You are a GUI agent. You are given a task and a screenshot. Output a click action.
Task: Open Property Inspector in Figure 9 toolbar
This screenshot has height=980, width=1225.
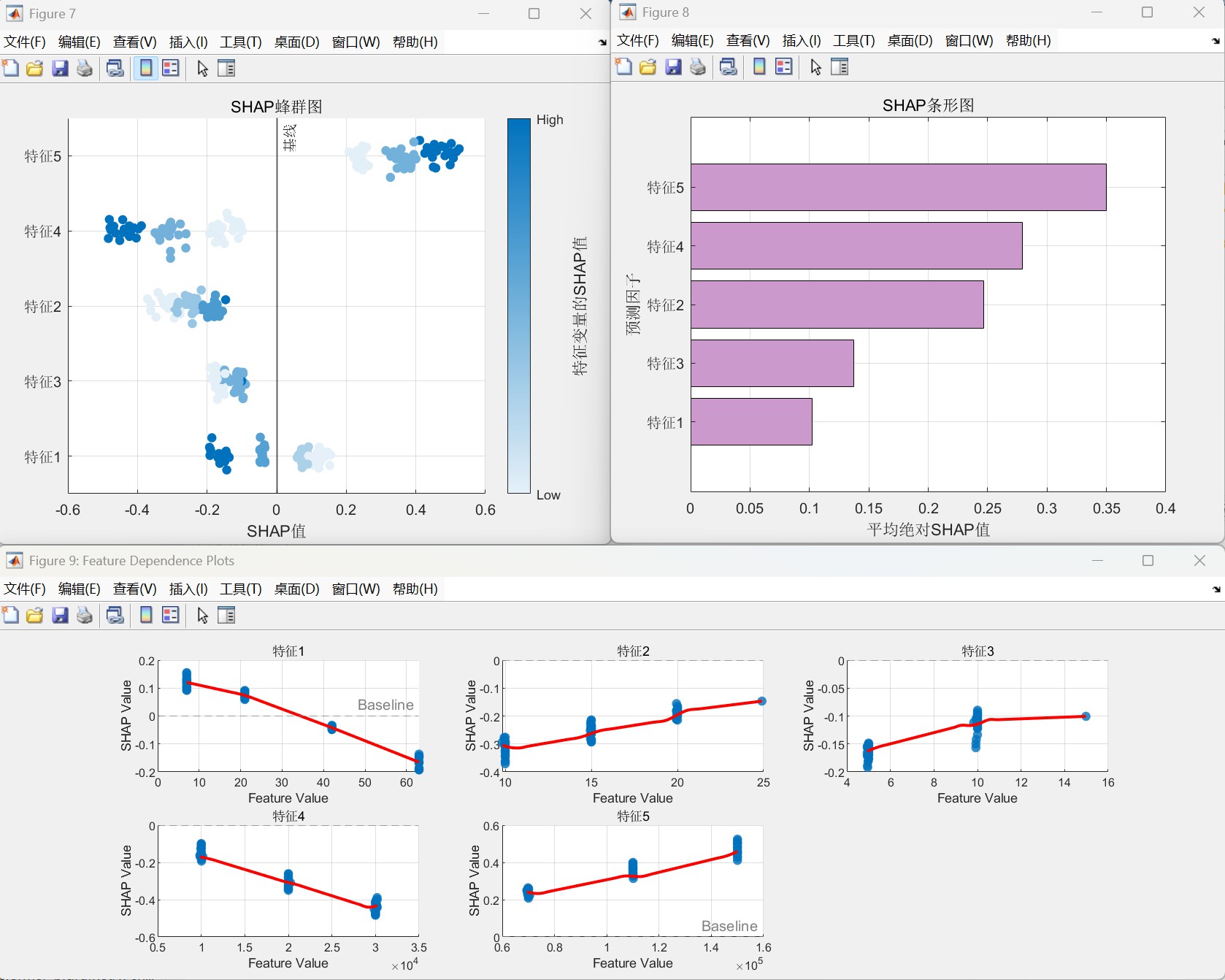pos(227,616)
